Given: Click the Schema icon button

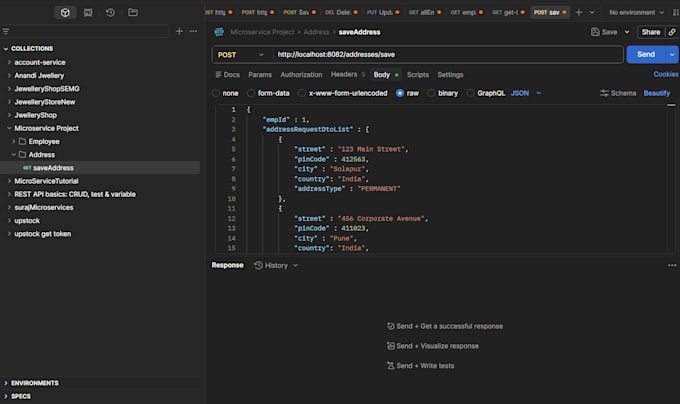Looking at the screenshot, I should point(618,93).
